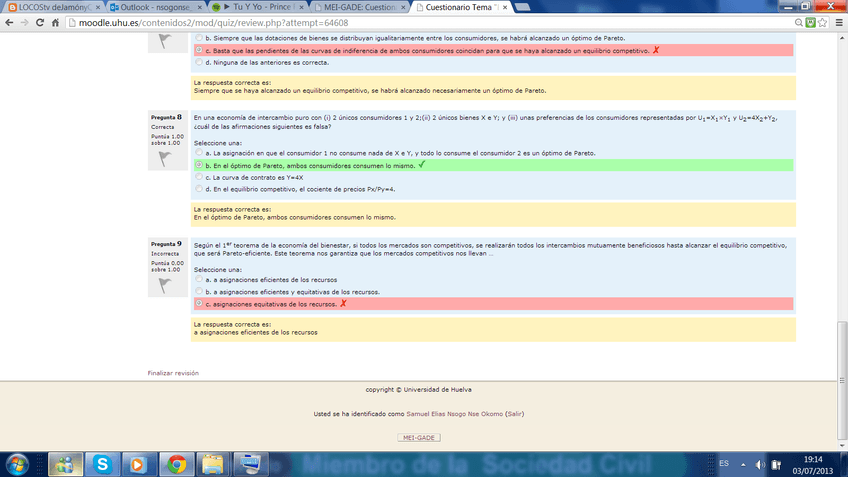Select option b 'ambos consumidores consumen lo mismo'

[199, 165]
